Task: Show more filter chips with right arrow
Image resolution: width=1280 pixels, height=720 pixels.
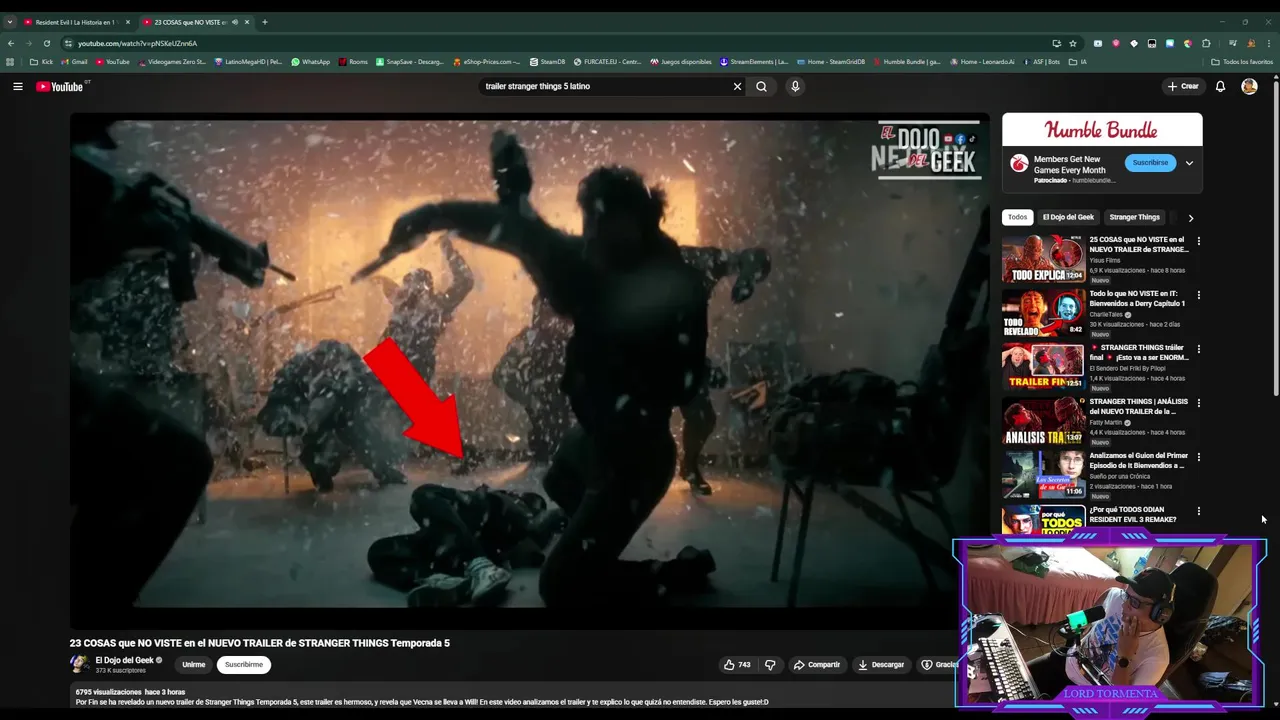Action: coord(1190,217)
